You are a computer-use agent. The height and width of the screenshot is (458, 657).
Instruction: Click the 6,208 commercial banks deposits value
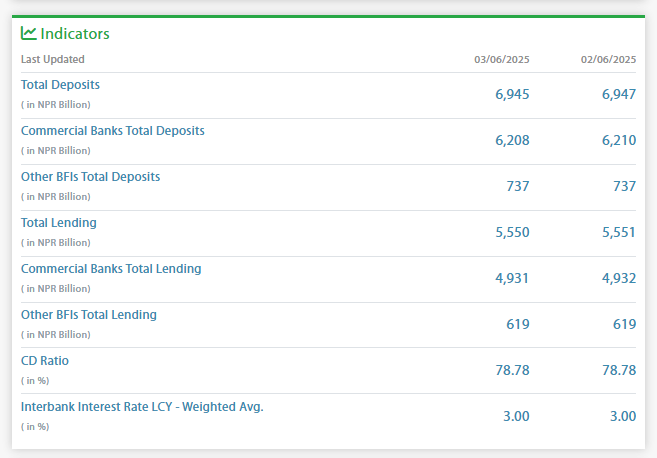(512, 140)
